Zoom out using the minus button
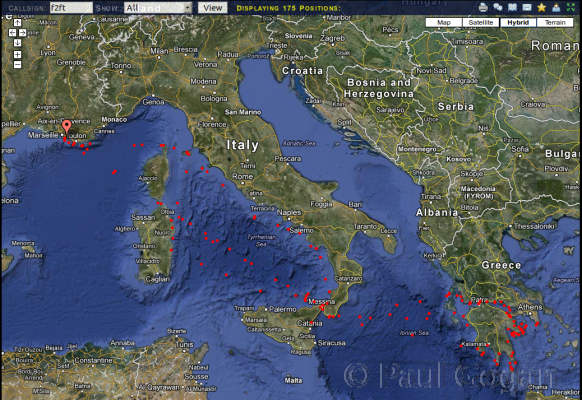 17,65
